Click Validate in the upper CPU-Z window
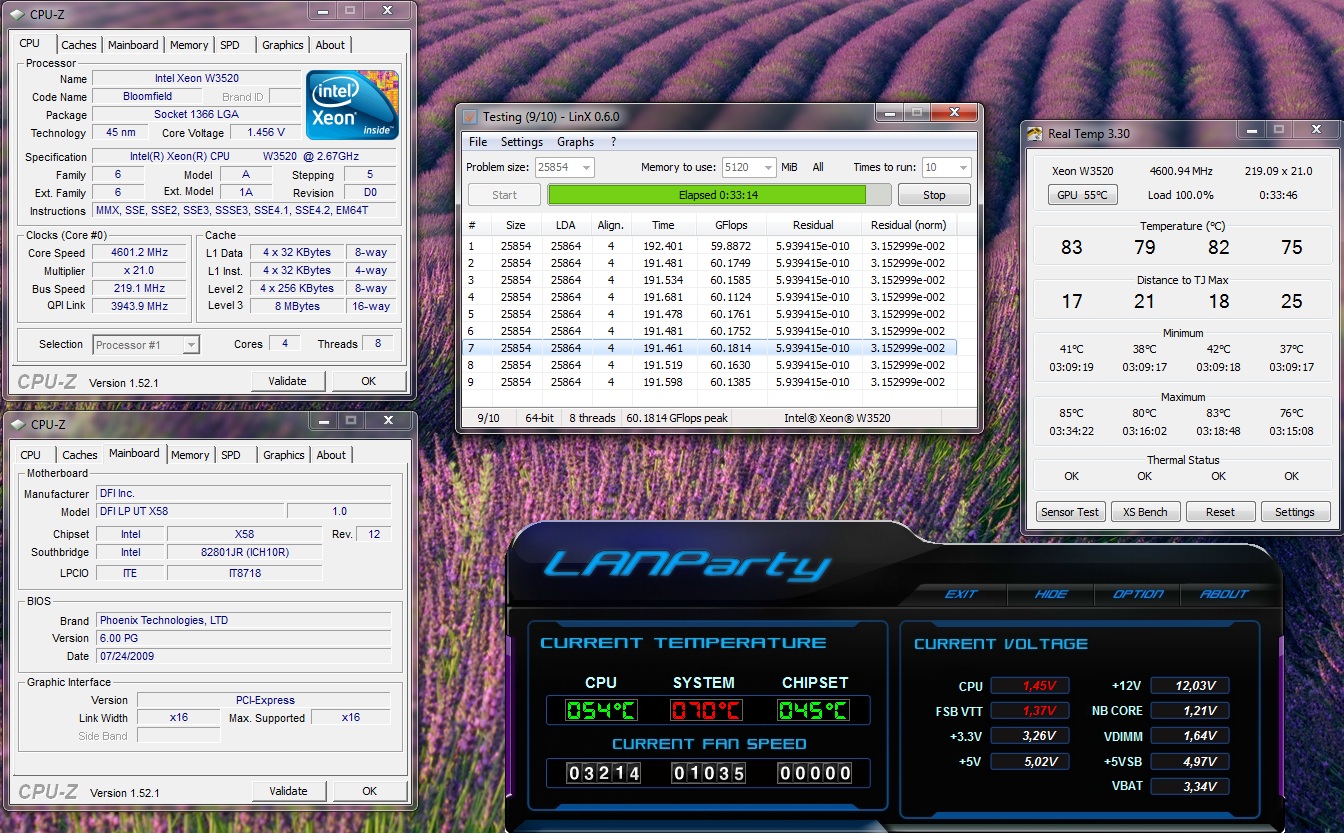This screenshot has height=833, width=1344. tap(288, 381)
